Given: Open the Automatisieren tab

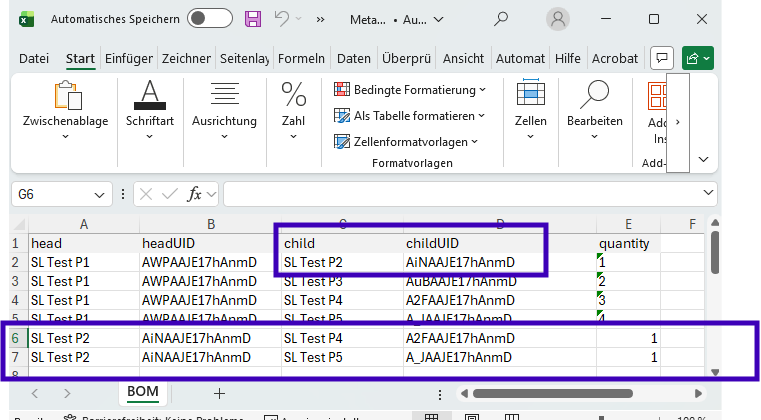Looking at the screenshot, I should pyautogui.click(x=520, y=59).
